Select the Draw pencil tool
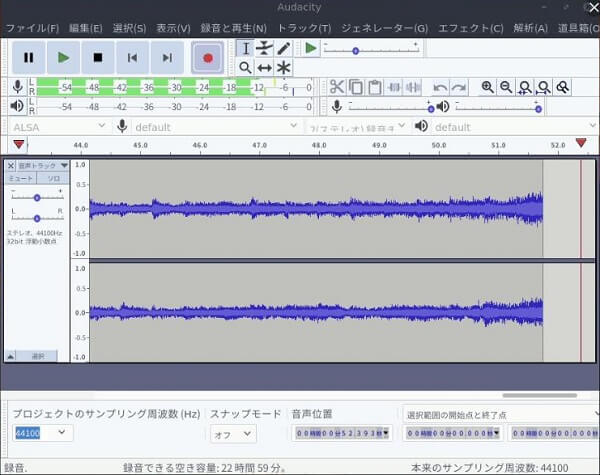This screenshot has height=475, width=600. [284, 48]
